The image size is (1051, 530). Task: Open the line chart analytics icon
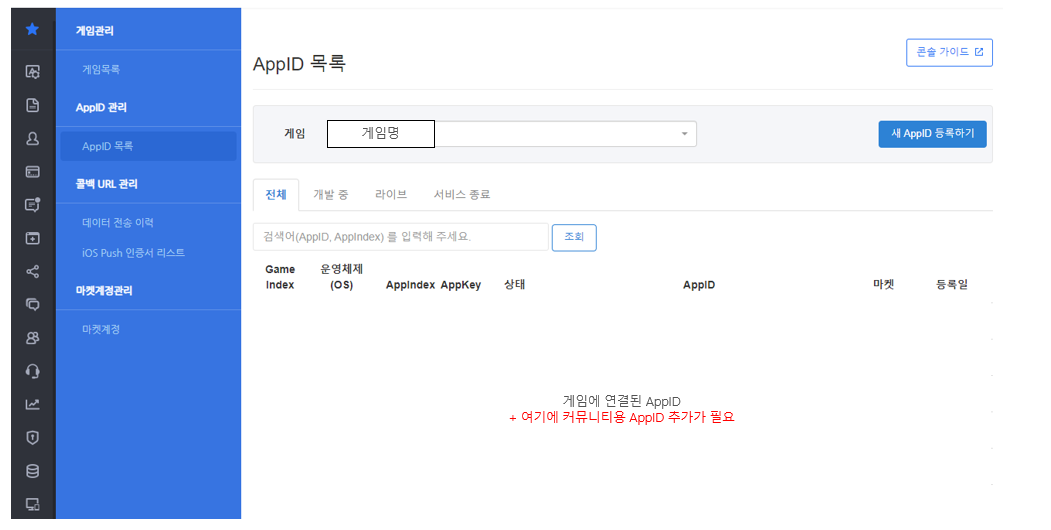click(32, 404)
